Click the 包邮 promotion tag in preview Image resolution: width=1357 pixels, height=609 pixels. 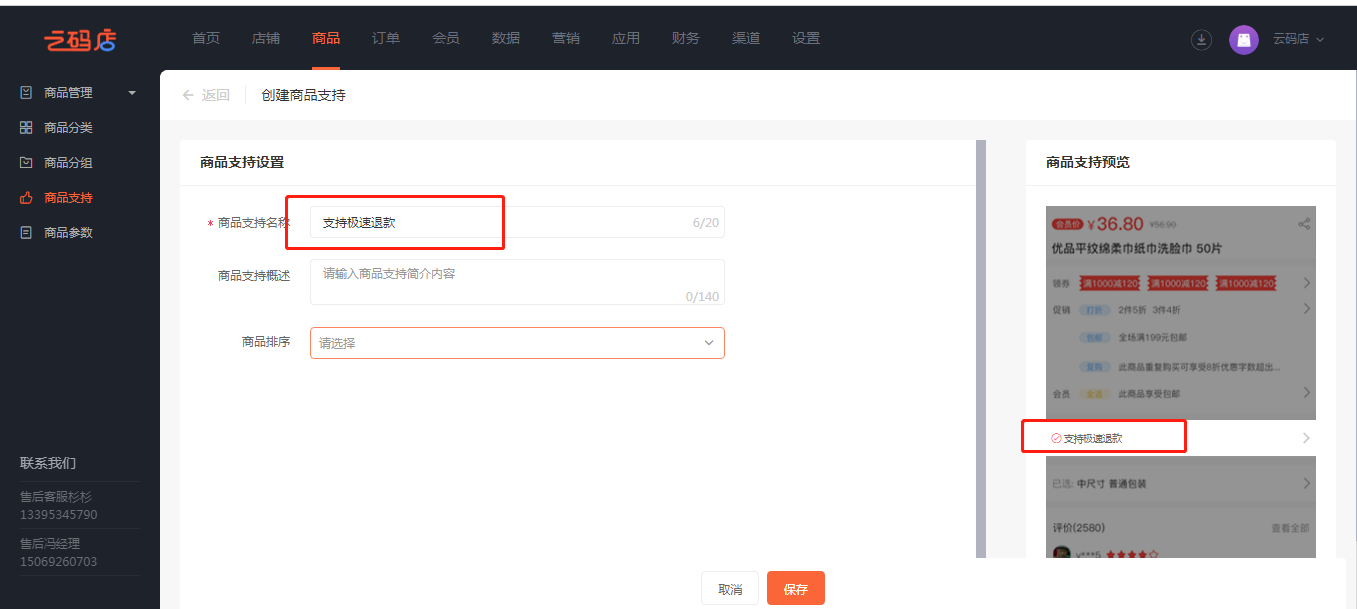pos(1095,338)
